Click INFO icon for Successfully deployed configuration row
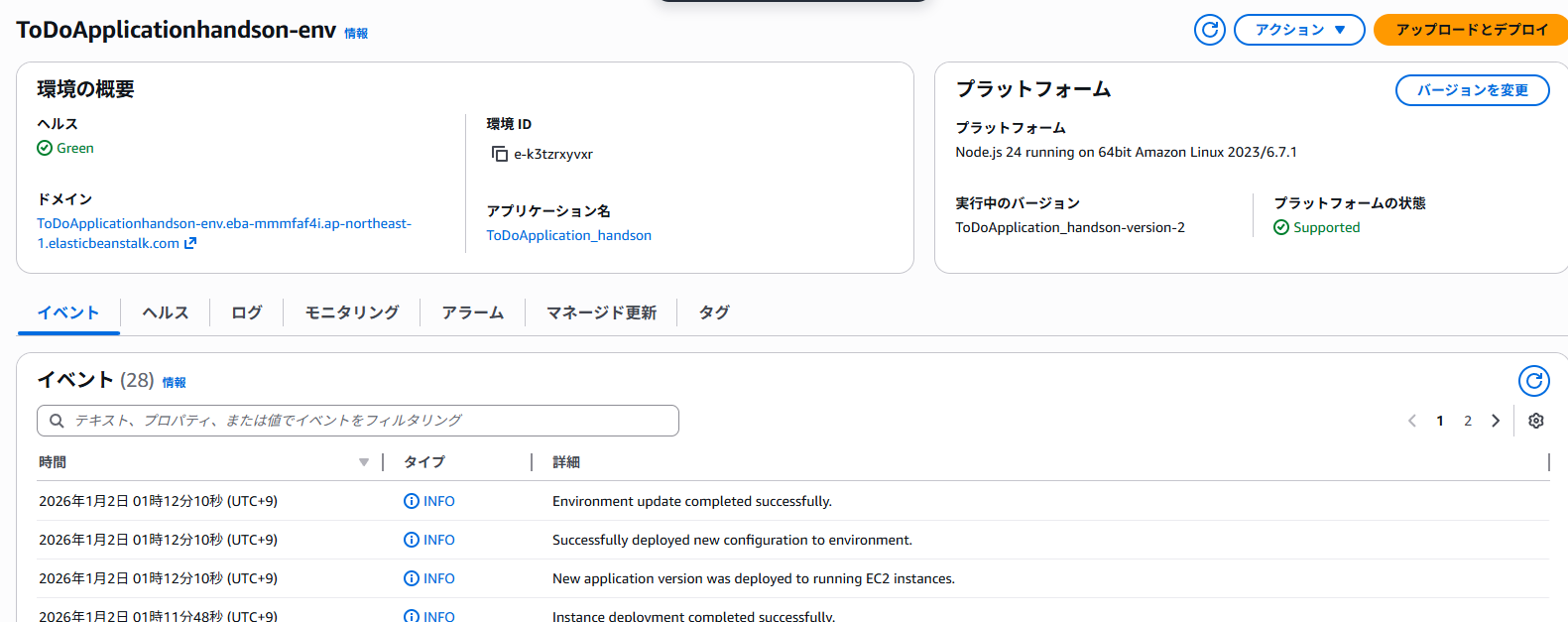The height and width of the screenshot is (622, 1568). [412, 540]
